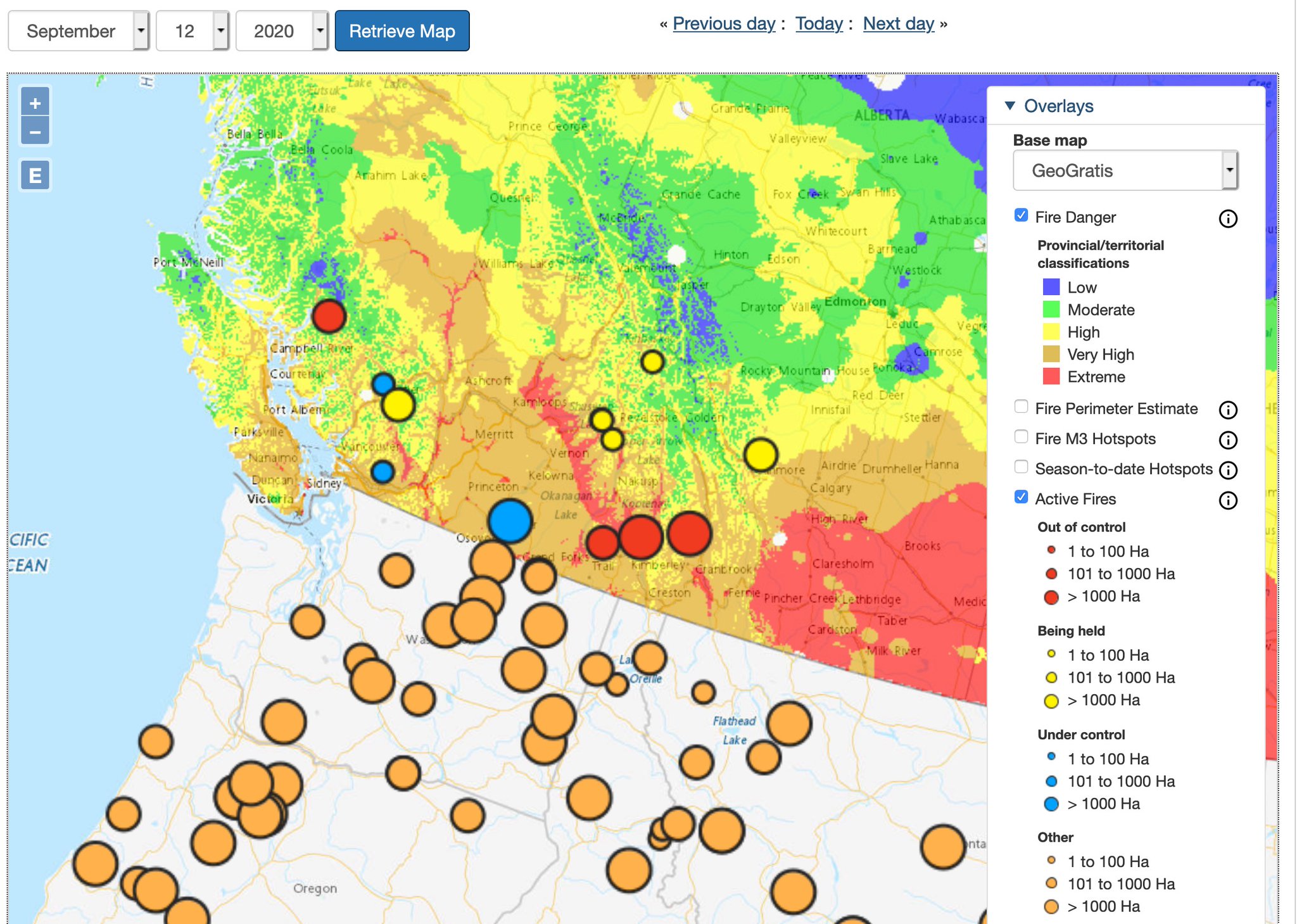
Task: Click the large blue fire marker near Osoyoos
Action: (510, 521)
